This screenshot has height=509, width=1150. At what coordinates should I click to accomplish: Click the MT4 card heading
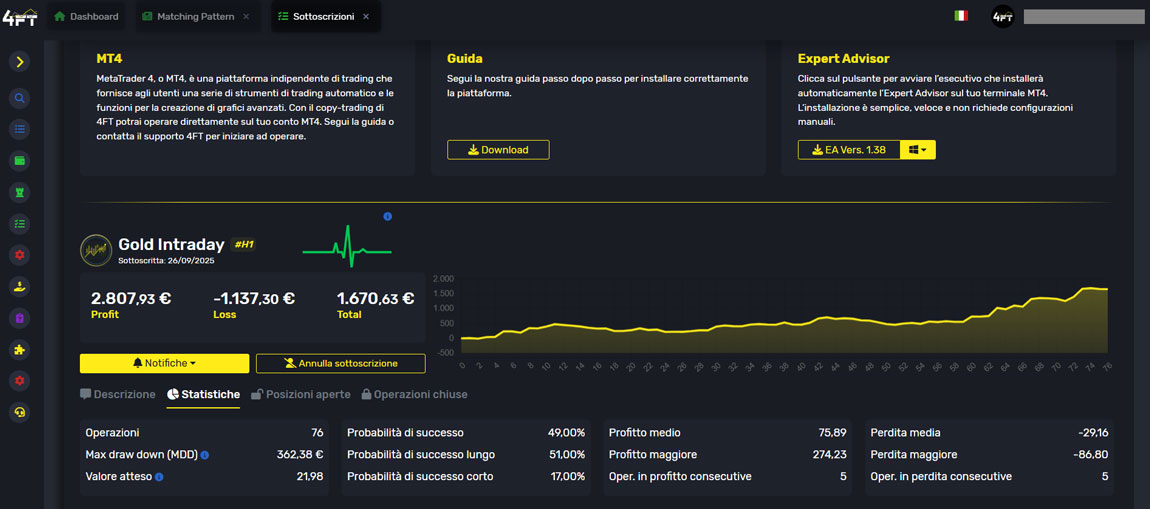click(109, 59)
